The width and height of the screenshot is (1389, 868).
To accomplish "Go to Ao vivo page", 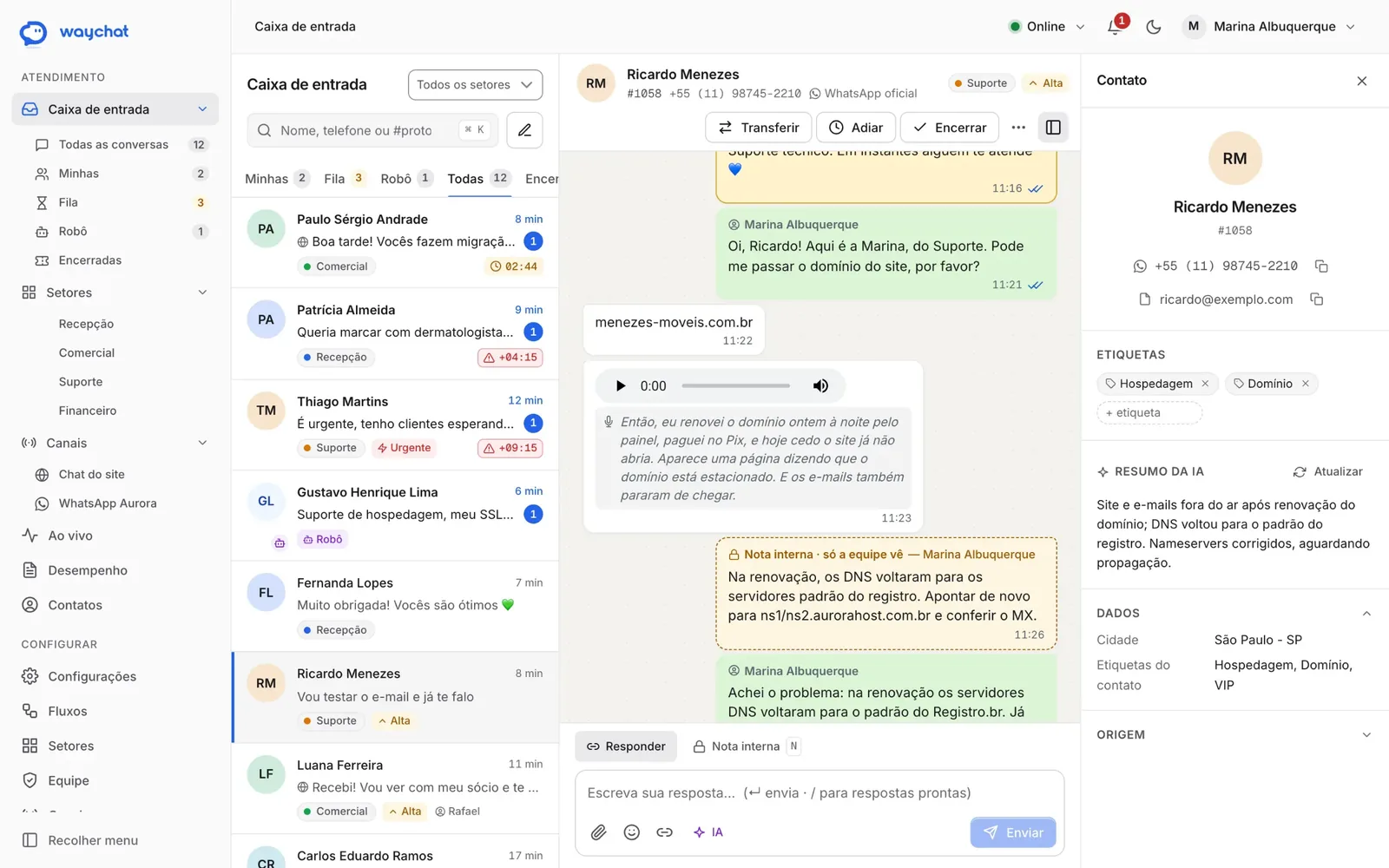I will point(115,536).
